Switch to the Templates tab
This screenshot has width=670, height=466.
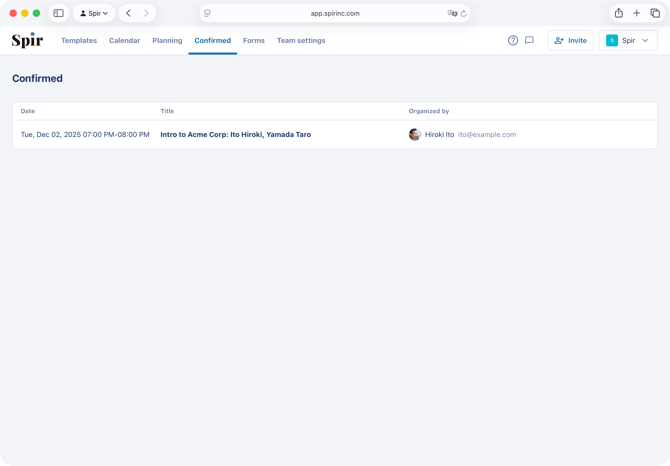point(79,41)
